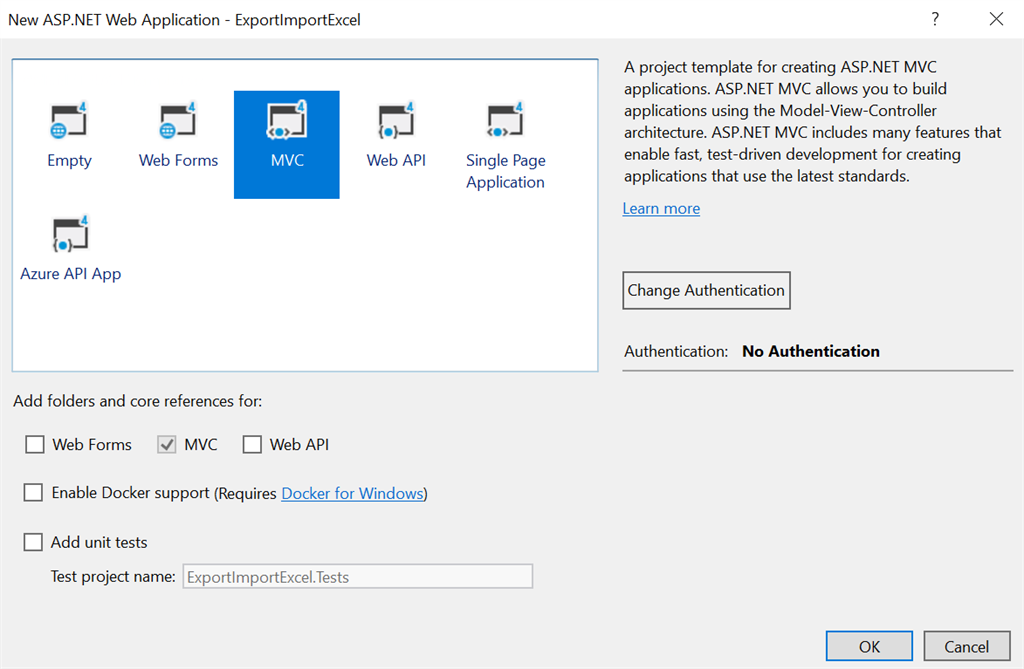The height and width of the screenshot is (669, 1024).
Task: Click the Change Authentication button
Action: click(706, 290)
